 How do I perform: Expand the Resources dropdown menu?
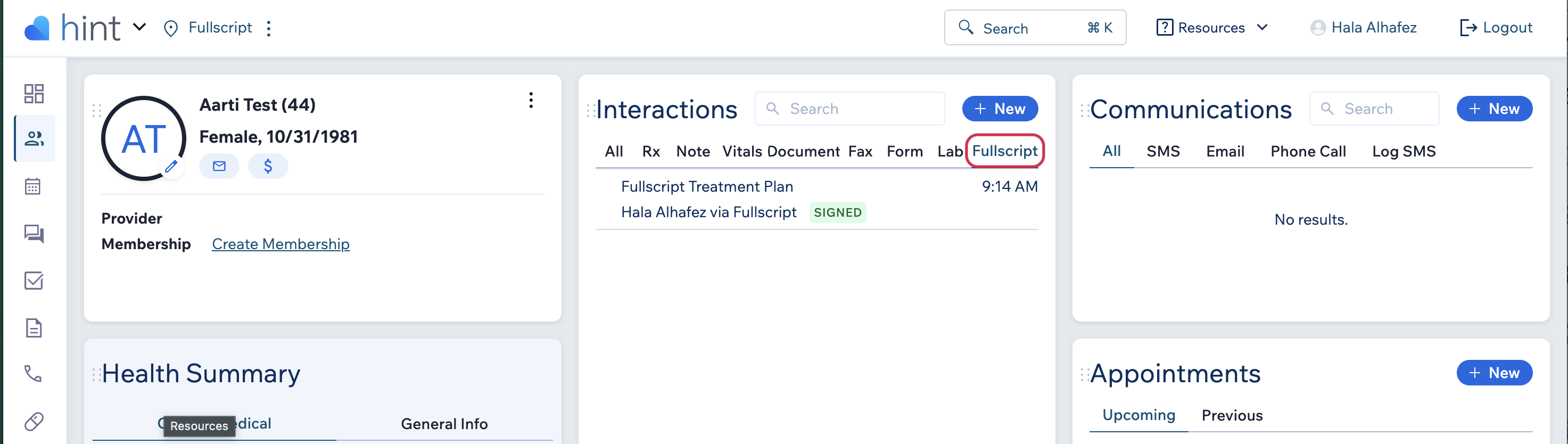point(1212,27)
